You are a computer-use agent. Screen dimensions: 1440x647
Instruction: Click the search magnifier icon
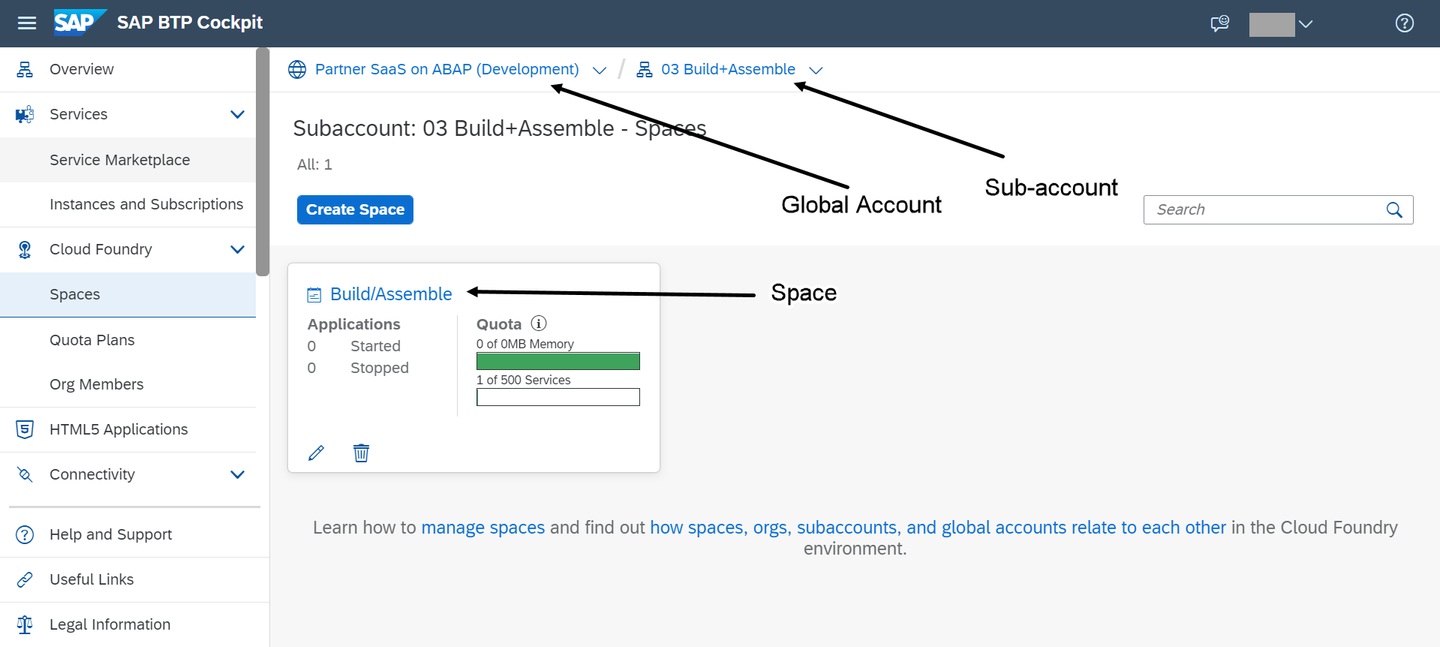[x=1395, y=209]
